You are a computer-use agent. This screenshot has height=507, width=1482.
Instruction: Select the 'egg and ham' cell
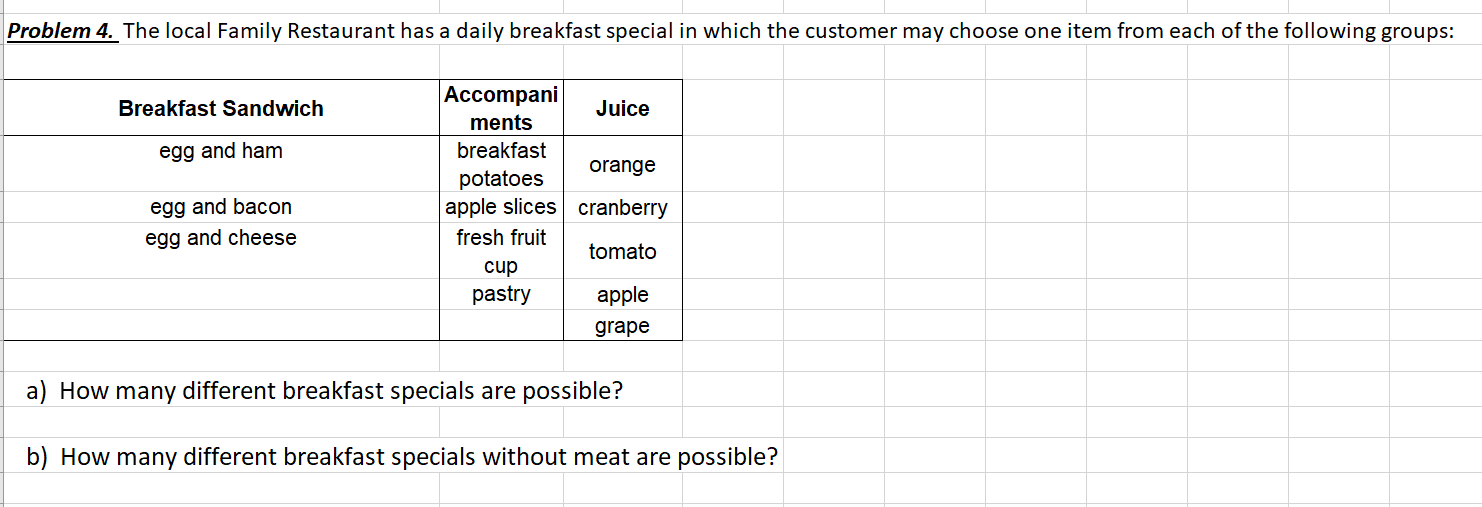(221, 151)
